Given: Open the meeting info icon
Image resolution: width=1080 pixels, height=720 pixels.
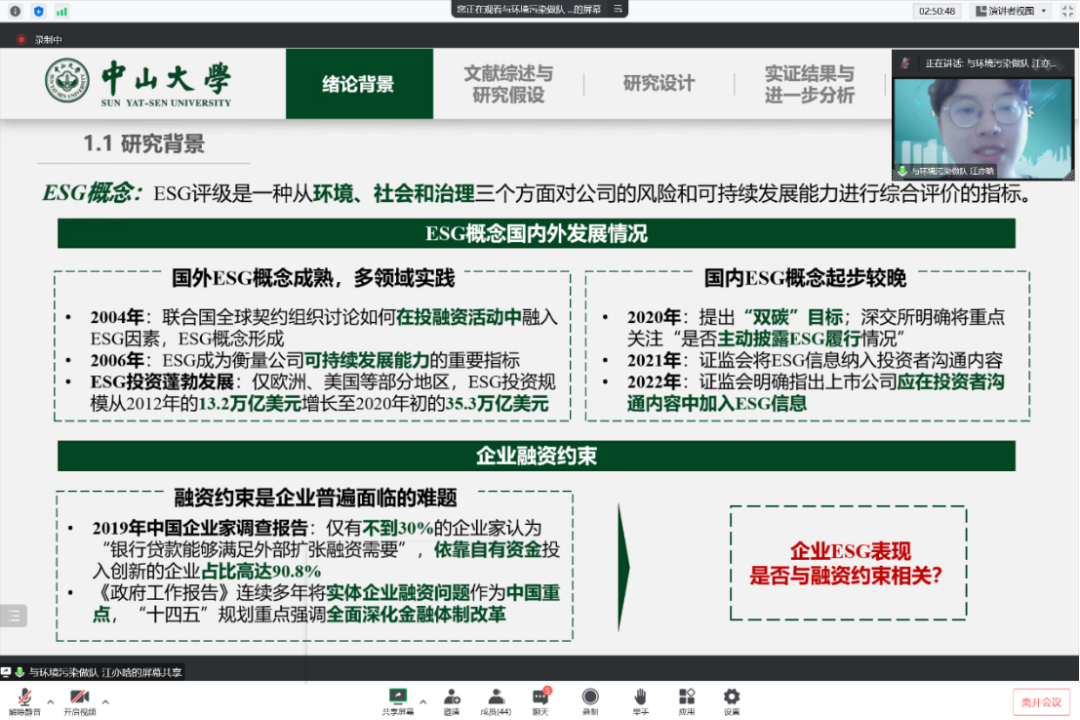Looking at the screenshot, I should pyautogui.click(x=15, y=11).
